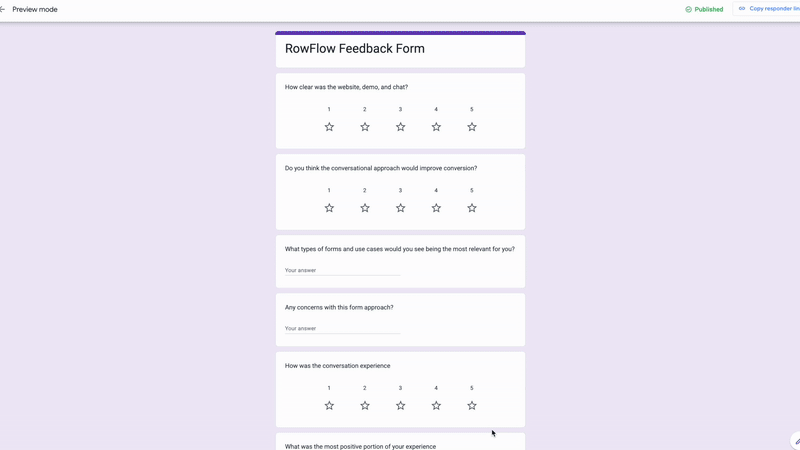
Task: Click the back arrow beside Preview mode
Action: 3,9
